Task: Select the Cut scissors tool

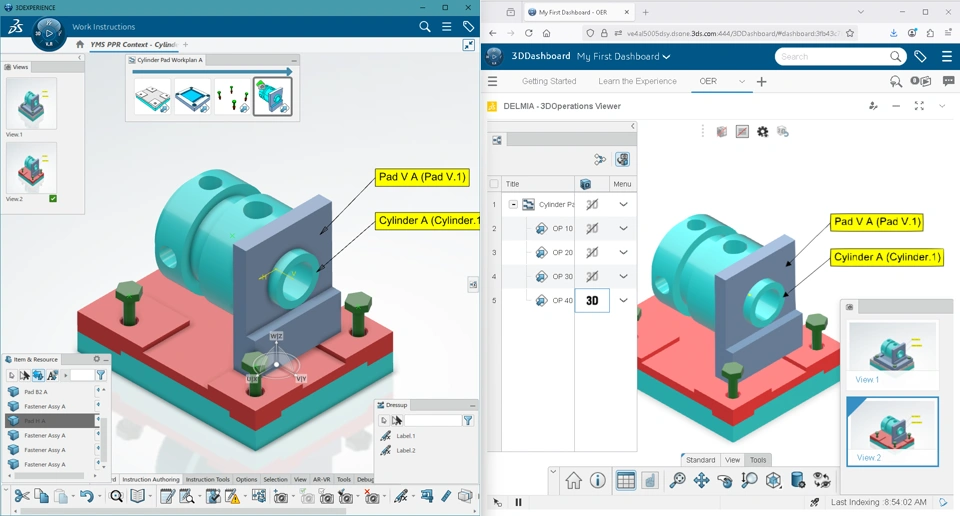Action: (x=22, y=496)
